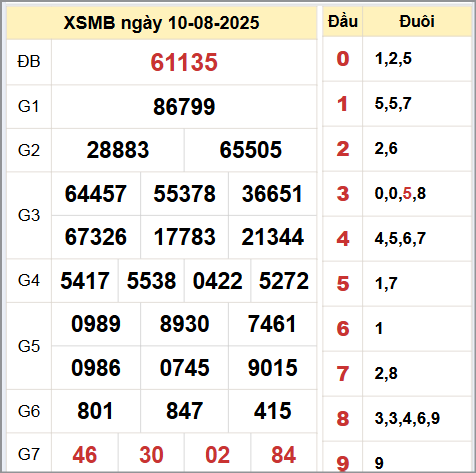Click the G7 row label
This screenshot has width=476, height=473.
pos(29,454)
